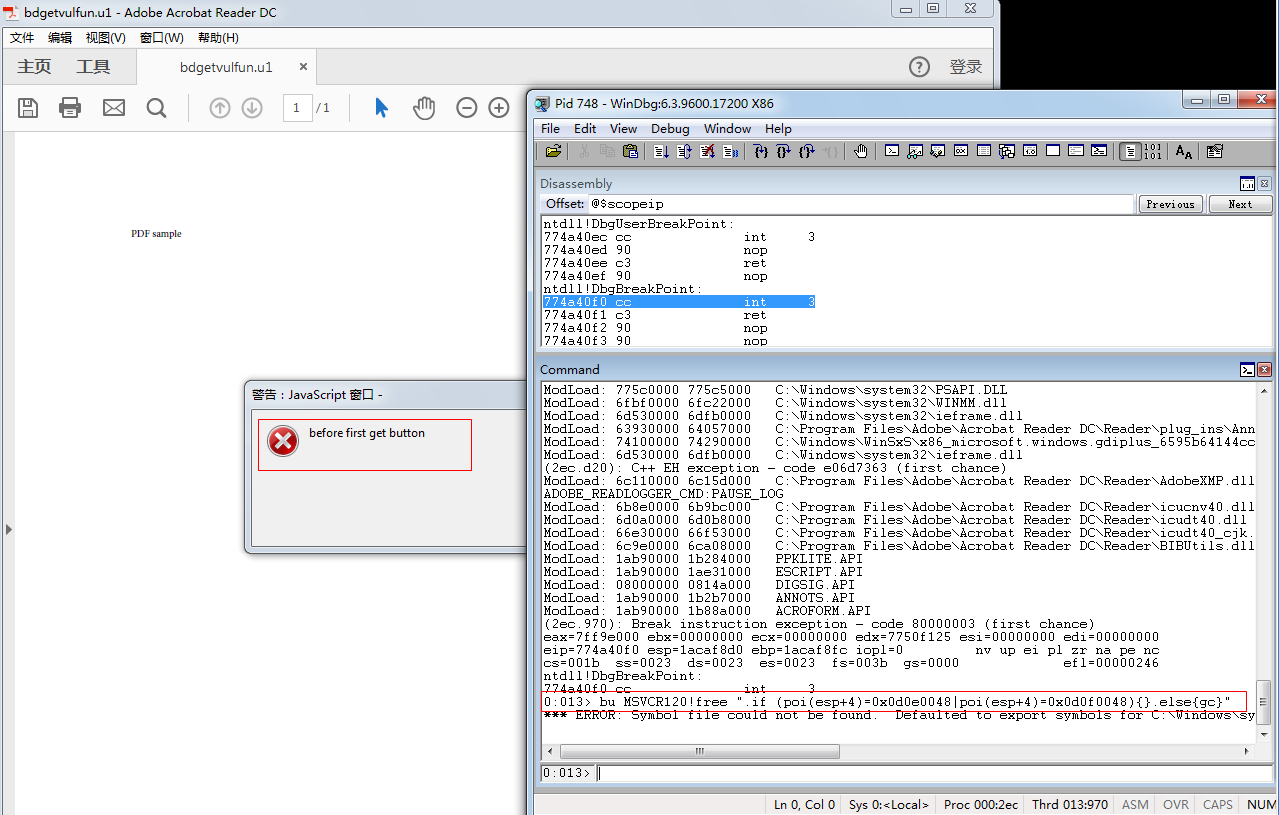The height and width of the screenshot is (815, 1279).
Task: Open the Memory window from WinDbg toolbar
Action: point(983,151)
